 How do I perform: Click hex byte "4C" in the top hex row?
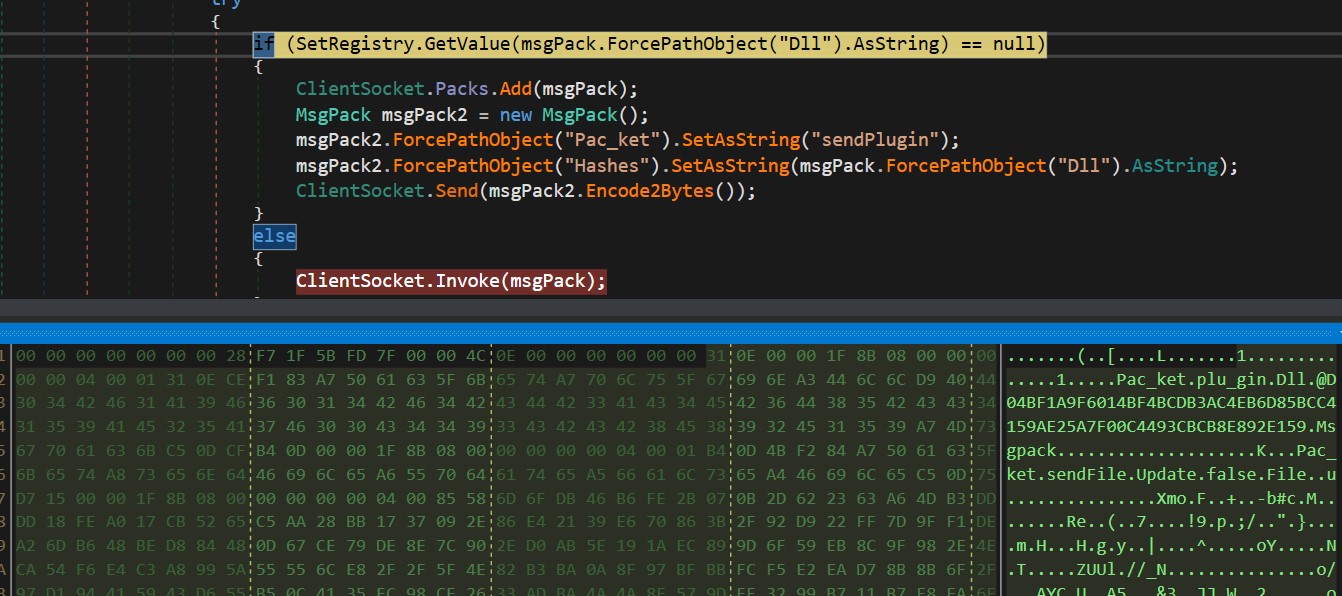(476, 357)
